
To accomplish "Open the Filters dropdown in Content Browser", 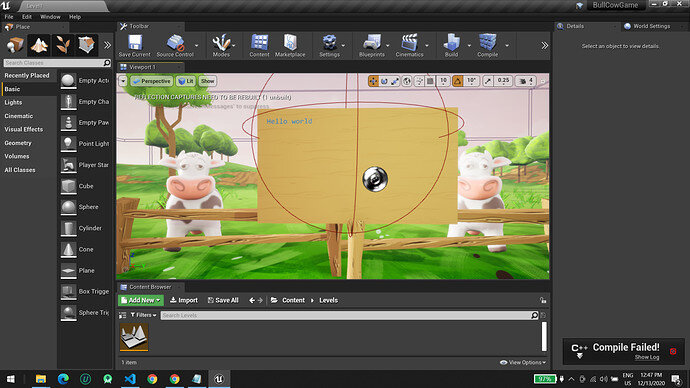I will (x=143, y=315).
